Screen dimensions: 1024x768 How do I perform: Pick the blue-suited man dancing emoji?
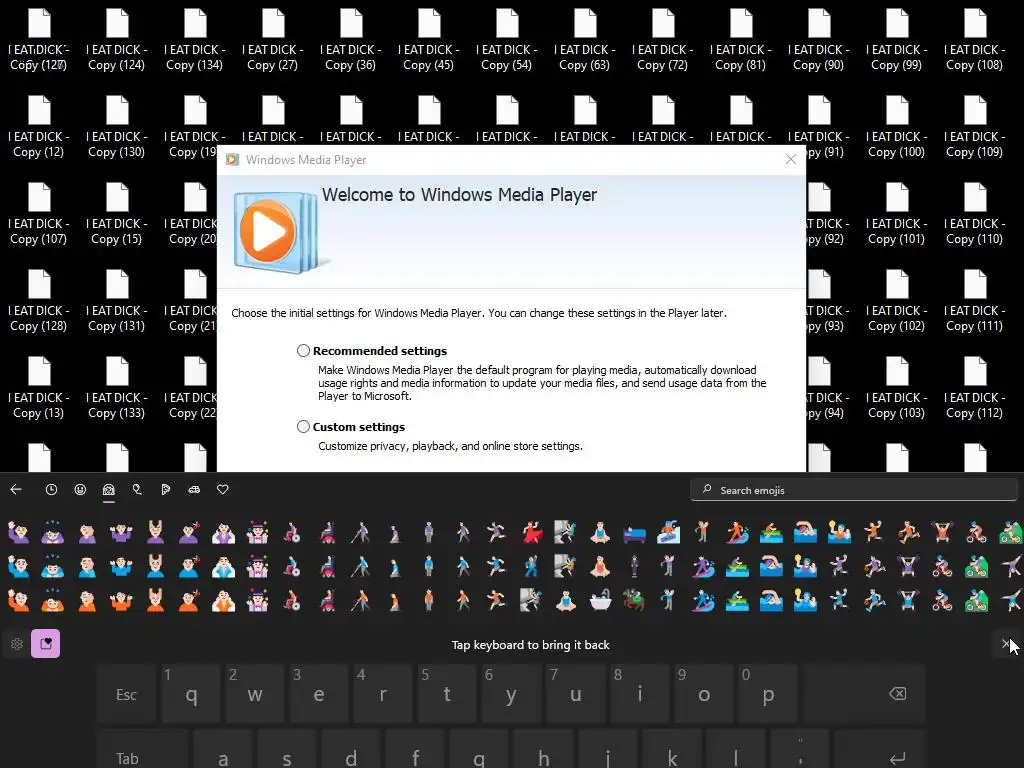[x=531, y=566]
